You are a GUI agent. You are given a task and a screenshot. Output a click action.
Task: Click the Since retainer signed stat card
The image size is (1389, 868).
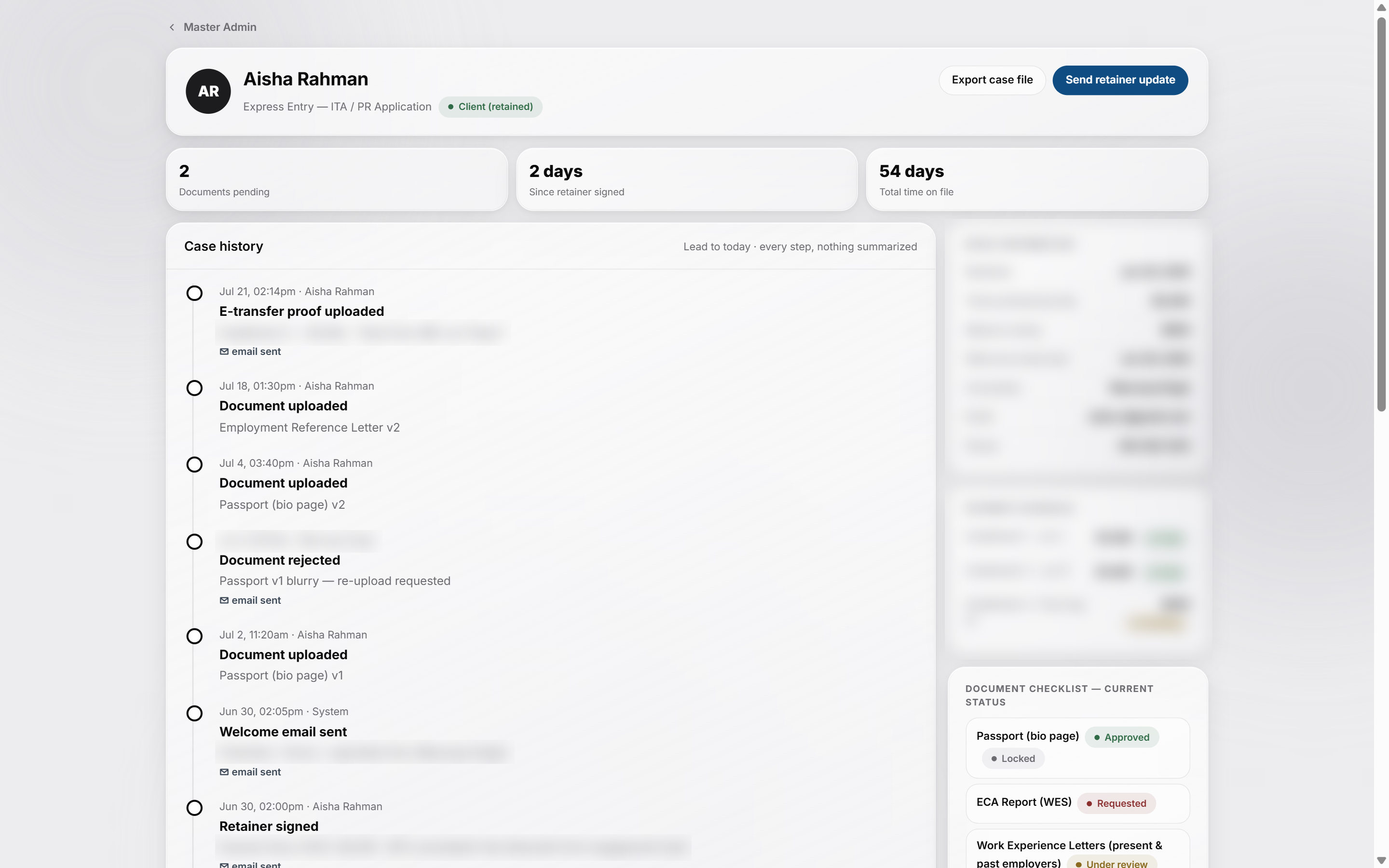click(x=686, y=180)
